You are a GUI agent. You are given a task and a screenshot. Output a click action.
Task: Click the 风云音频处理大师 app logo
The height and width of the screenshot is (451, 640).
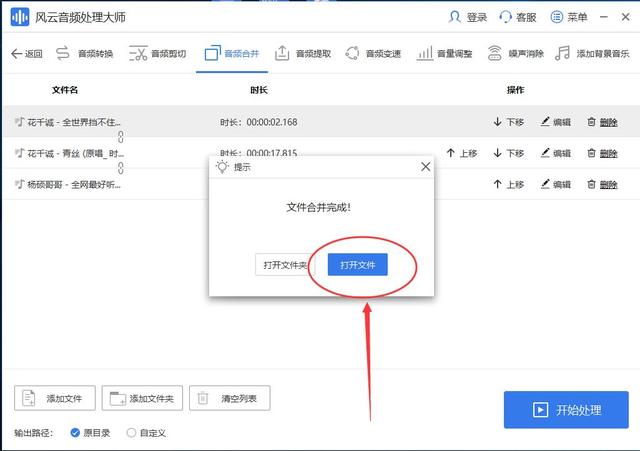pos(20,17)
